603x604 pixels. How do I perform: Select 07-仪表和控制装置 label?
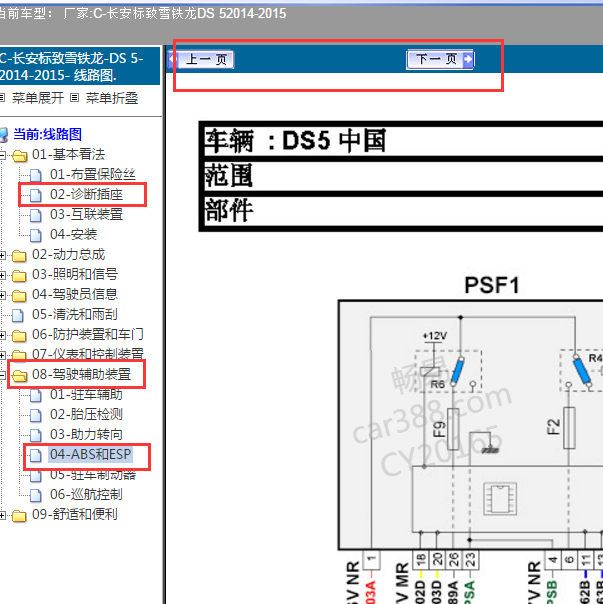[x=88, y=354]
